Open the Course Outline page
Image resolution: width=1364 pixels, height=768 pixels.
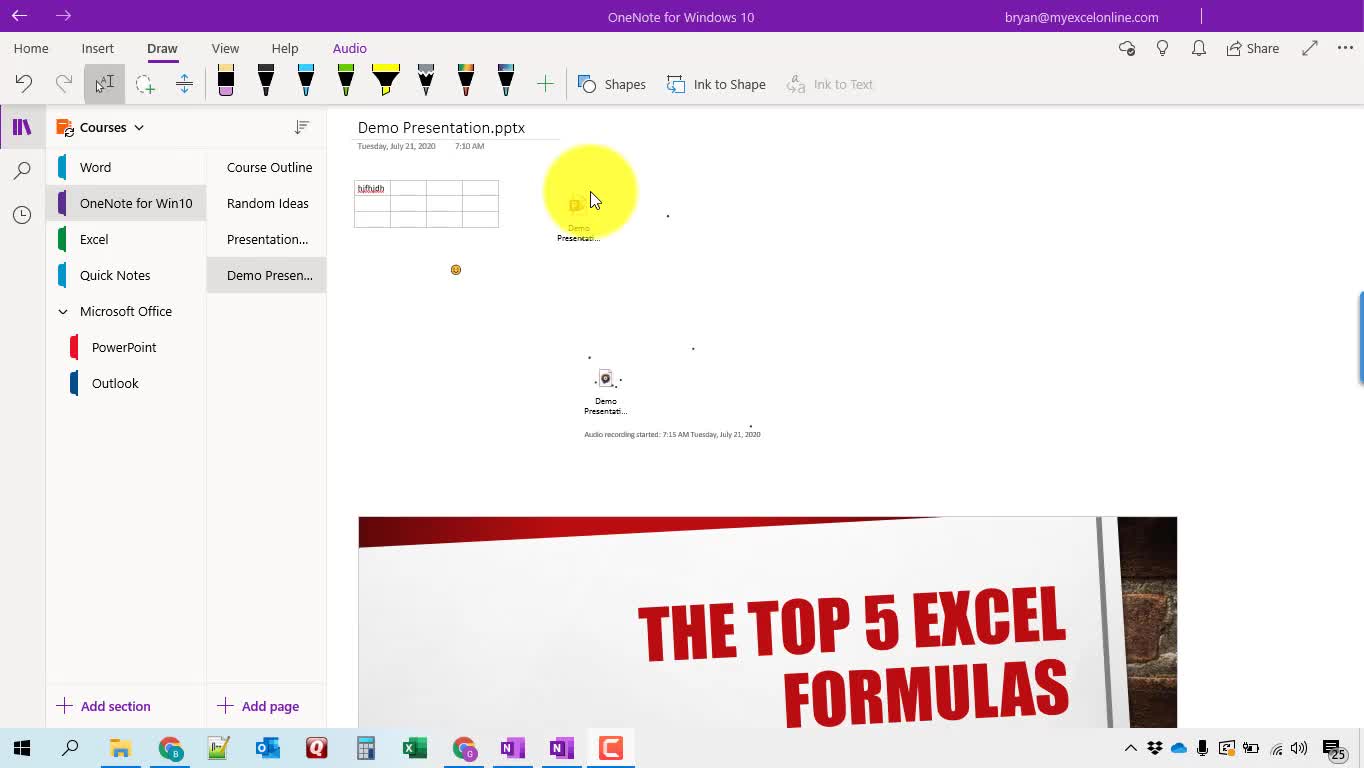[x=269, y=167]
